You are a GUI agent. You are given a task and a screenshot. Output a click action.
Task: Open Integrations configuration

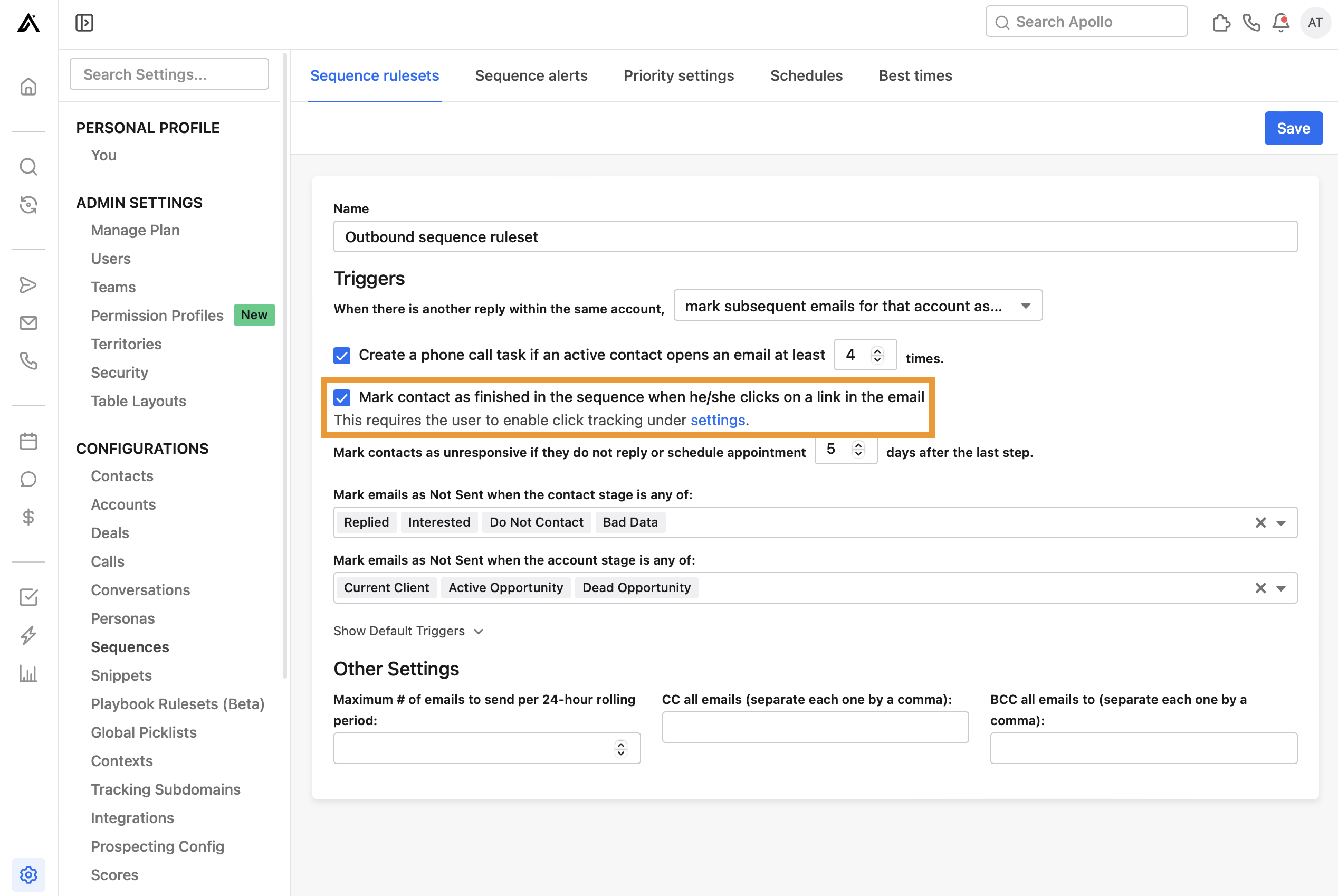(132, 818)
